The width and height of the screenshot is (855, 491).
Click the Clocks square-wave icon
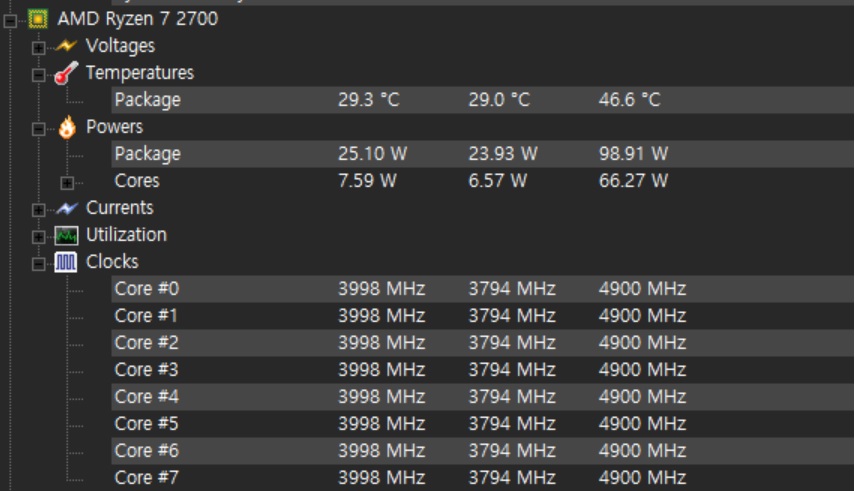[x=66, y=262]
